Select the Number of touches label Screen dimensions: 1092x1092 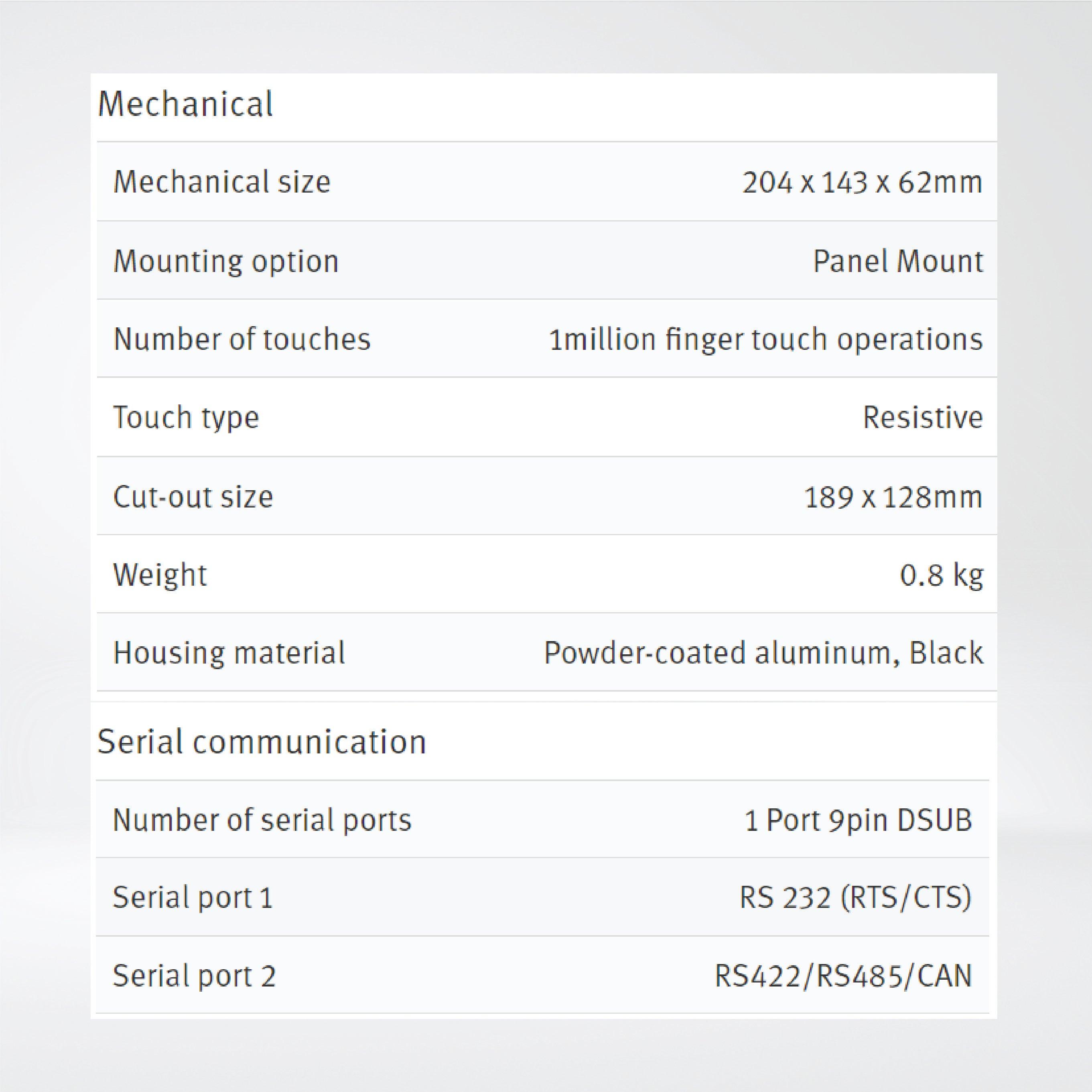(242, 339)
